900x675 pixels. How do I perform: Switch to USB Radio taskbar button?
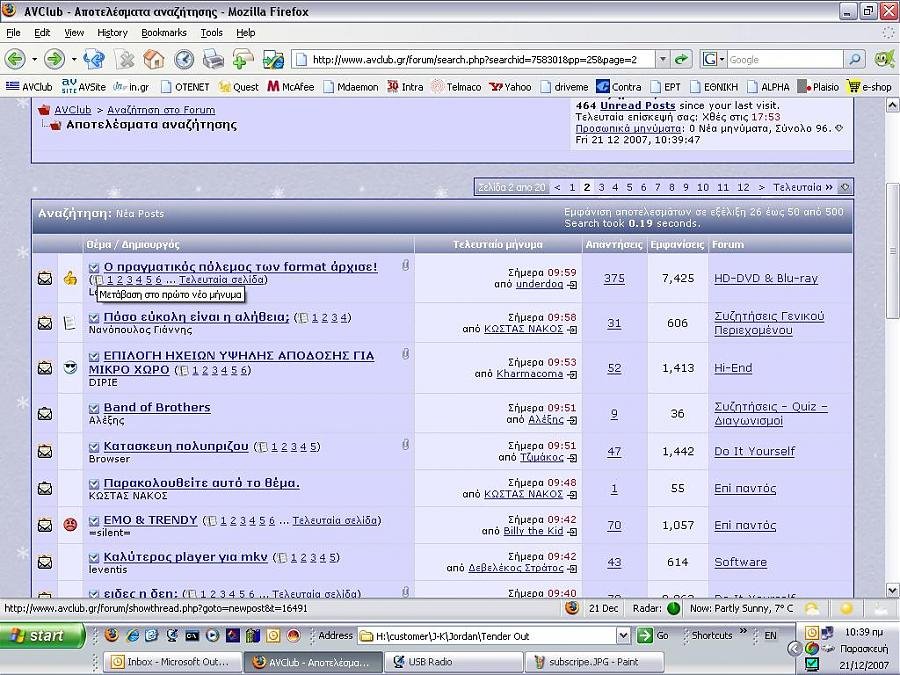(452, 662)
